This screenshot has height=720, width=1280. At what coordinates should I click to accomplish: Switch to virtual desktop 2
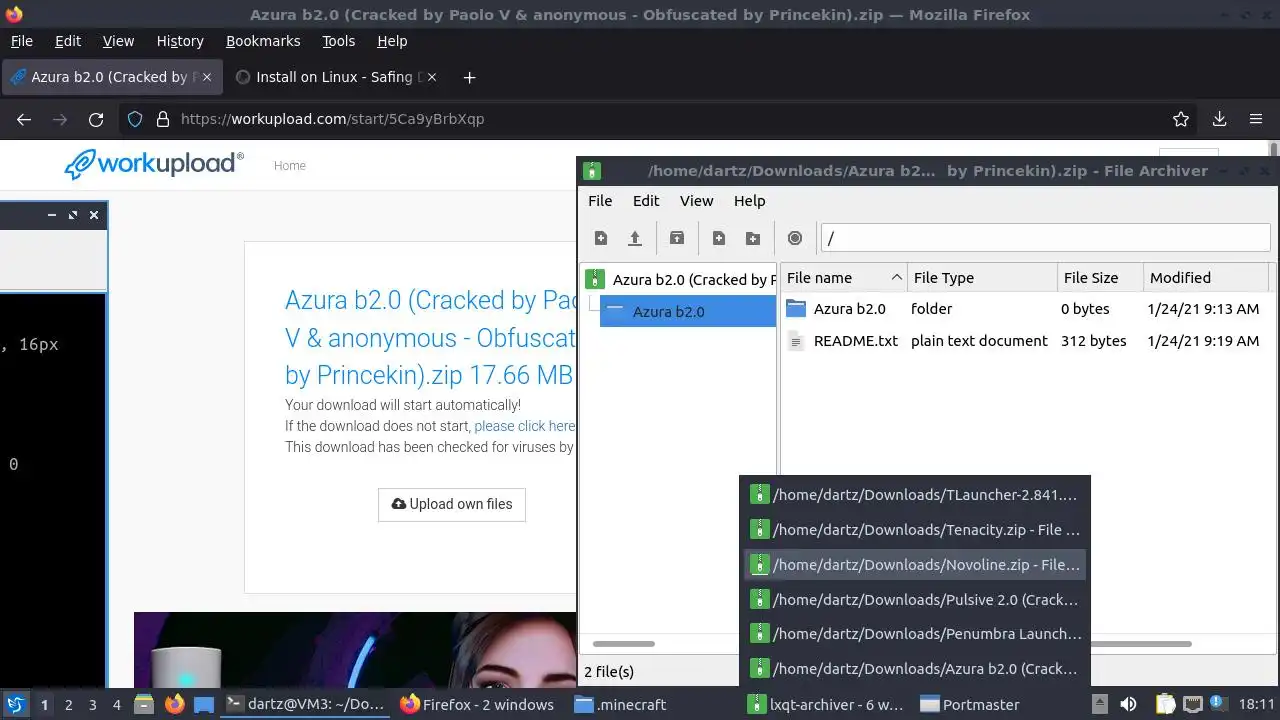point(68,705)
